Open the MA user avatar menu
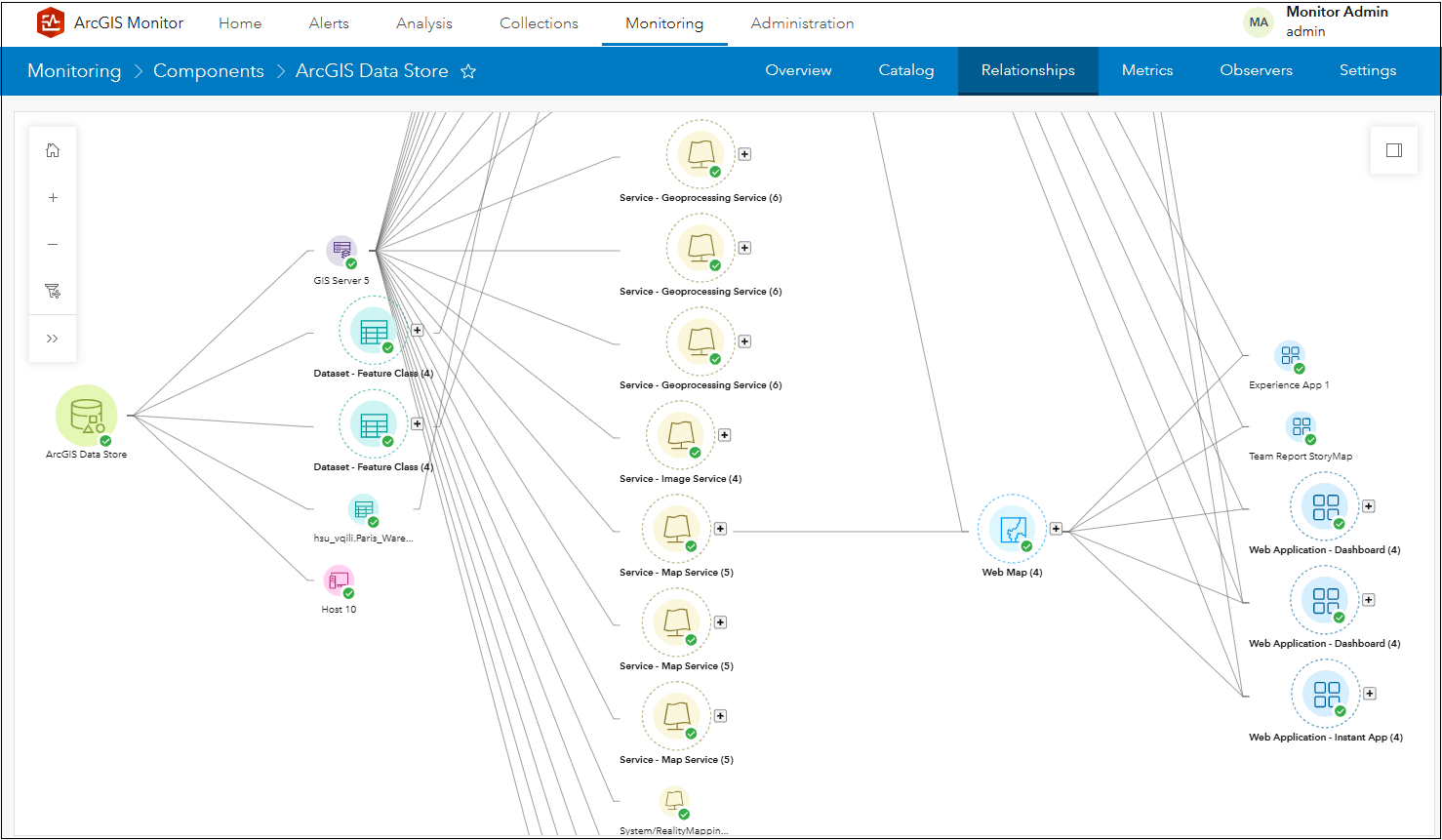 click(x=1259, y=22)
